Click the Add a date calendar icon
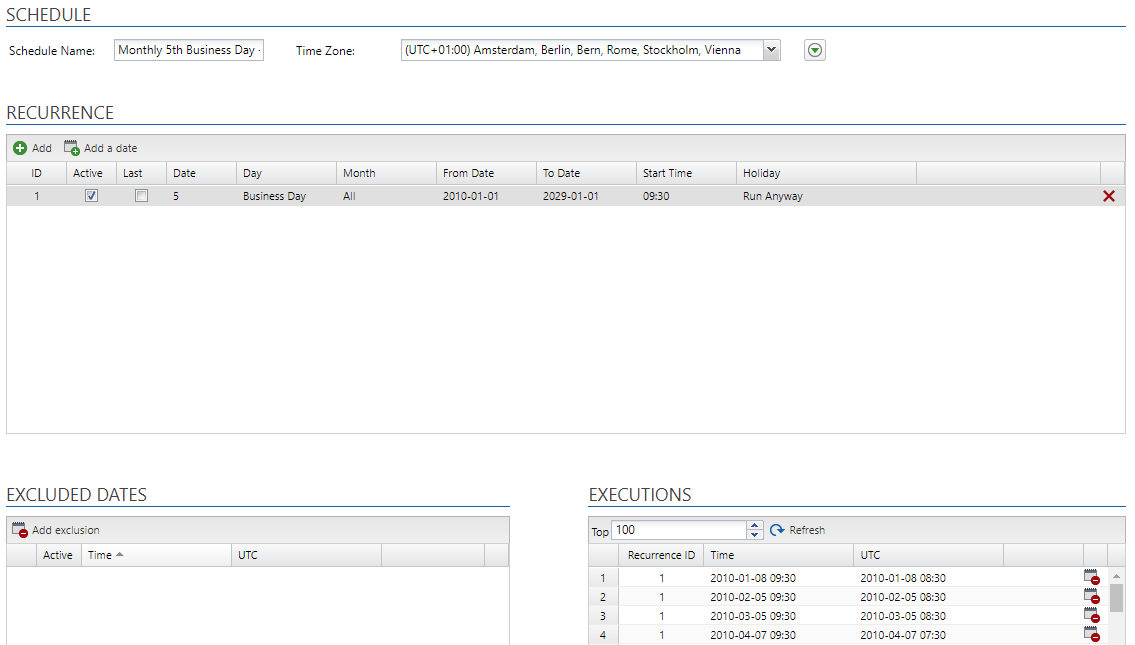The height and width of the screenshot is (645, 1135). (70, 147)
